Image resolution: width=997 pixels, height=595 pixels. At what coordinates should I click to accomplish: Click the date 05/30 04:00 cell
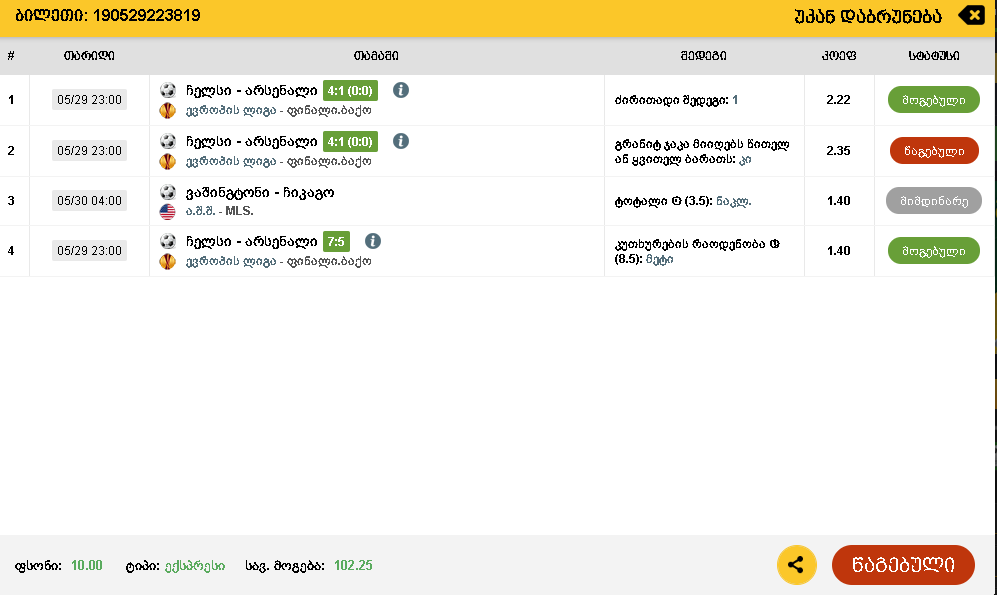point(89,201)
